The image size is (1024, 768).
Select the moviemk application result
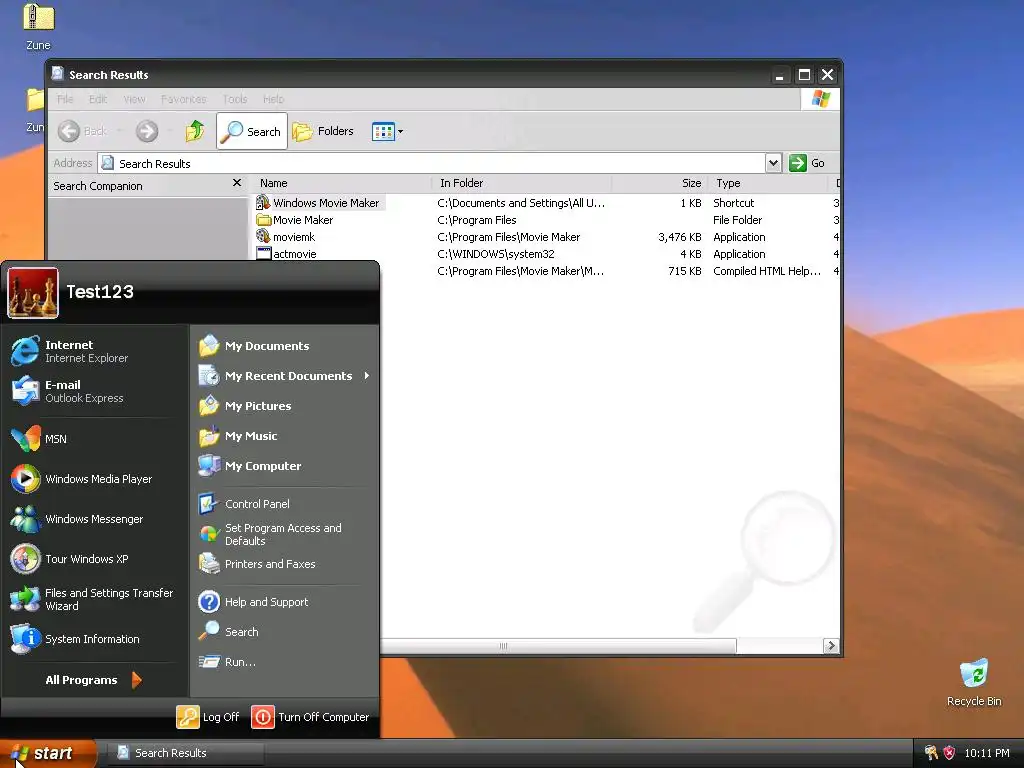pos(286,237)
